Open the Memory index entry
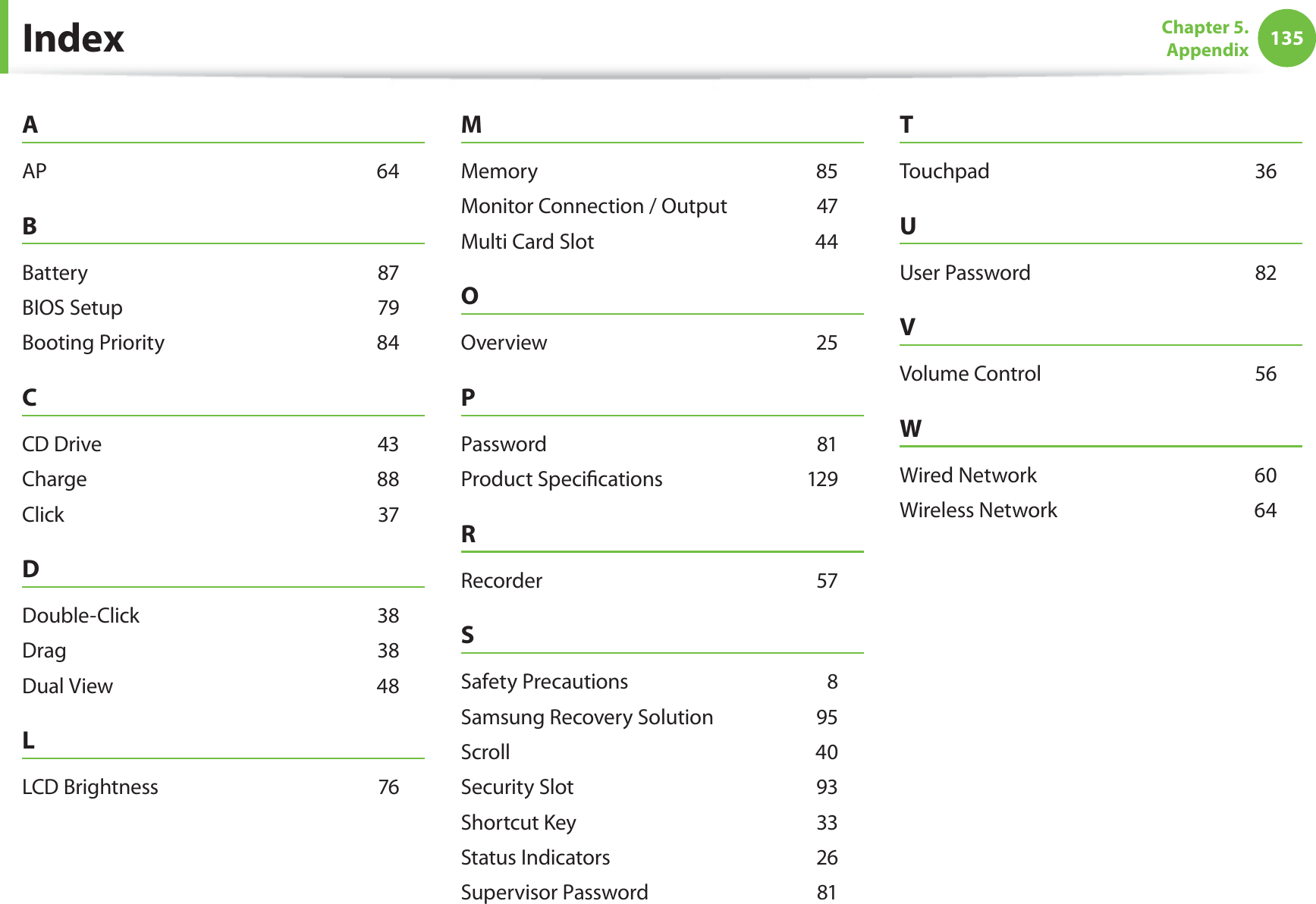This screenshot has height=904, width=1316. tap(499, 171)
